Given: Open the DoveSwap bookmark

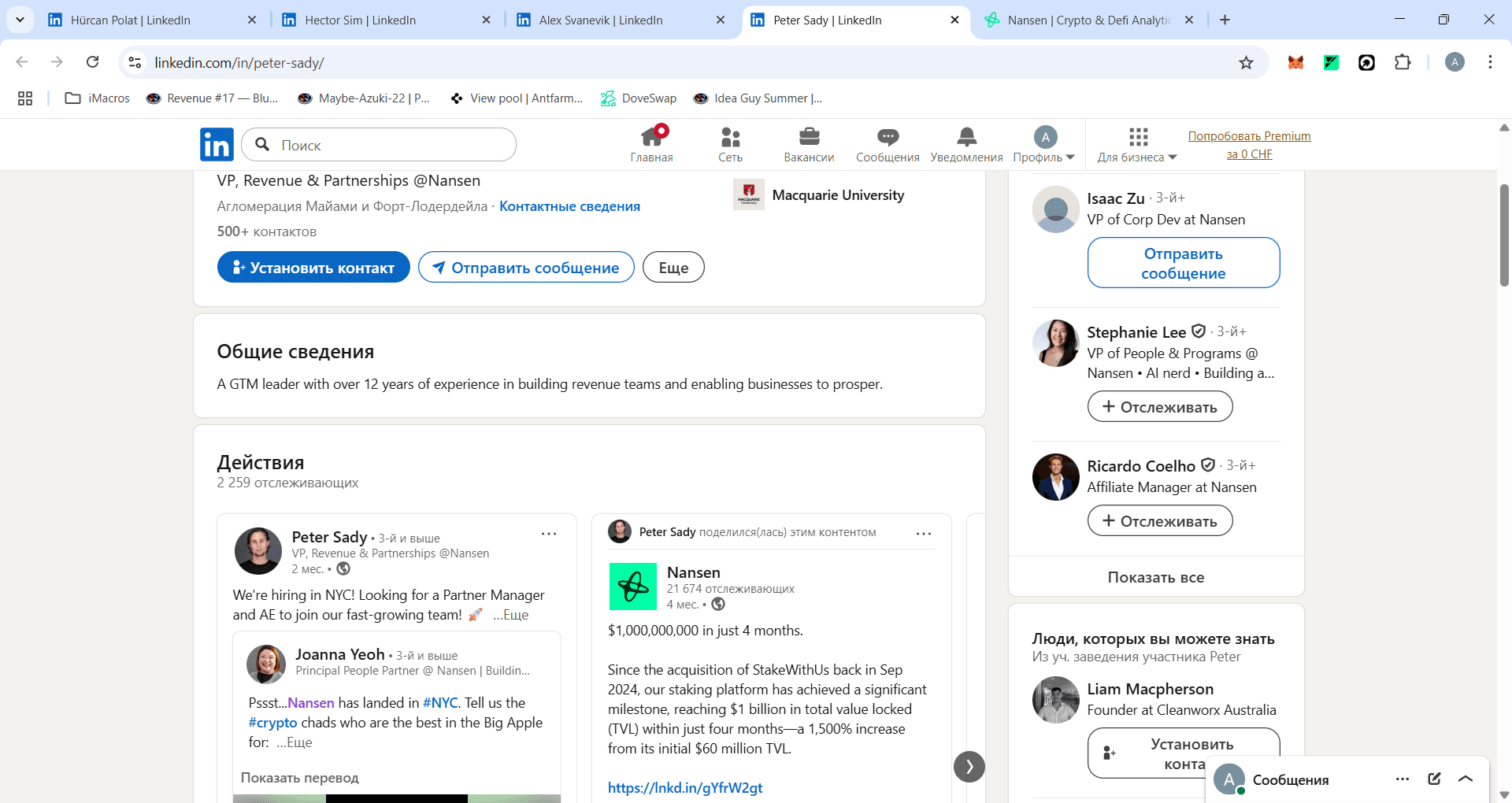Looking at the screenshot, I should (639, 98).
